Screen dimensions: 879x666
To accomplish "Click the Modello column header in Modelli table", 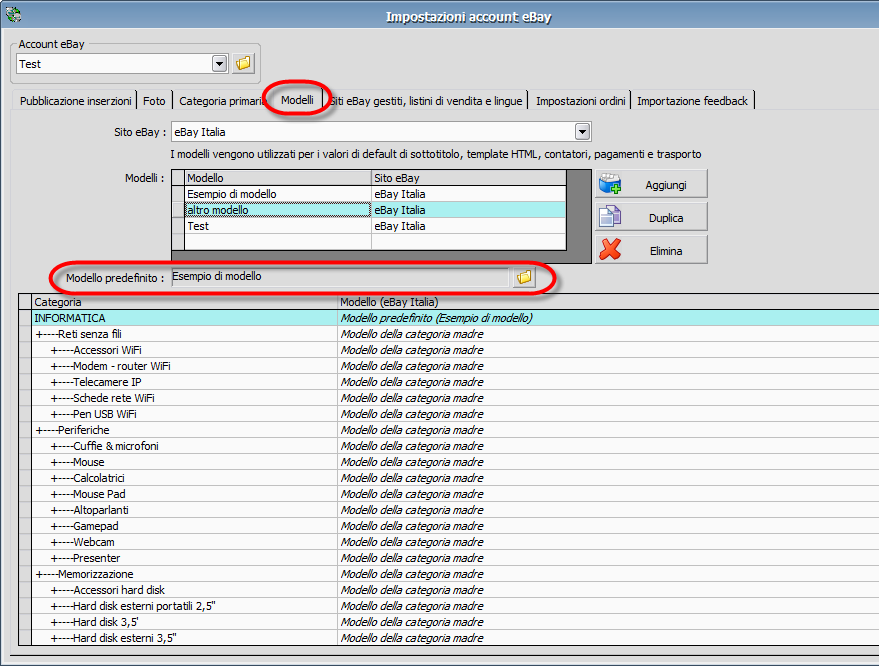I will click(x=277, y=178).
